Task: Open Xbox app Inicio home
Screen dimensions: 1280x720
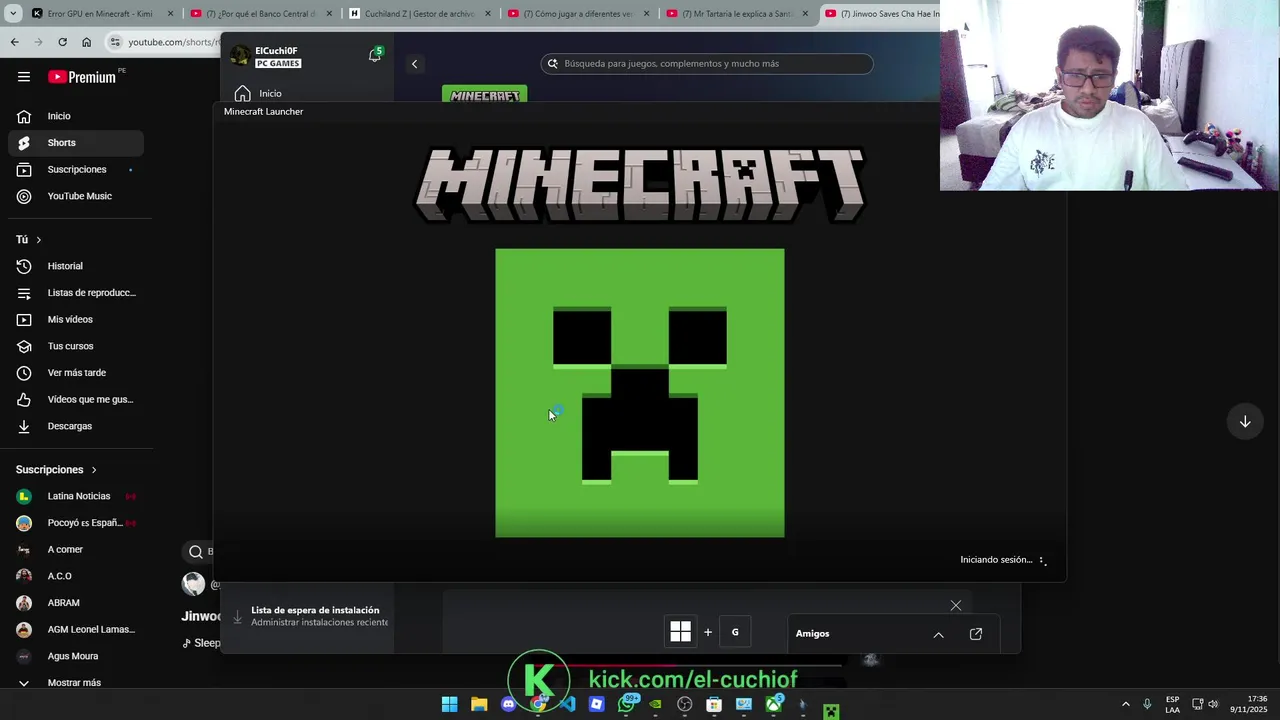Action: pos(258,94)
